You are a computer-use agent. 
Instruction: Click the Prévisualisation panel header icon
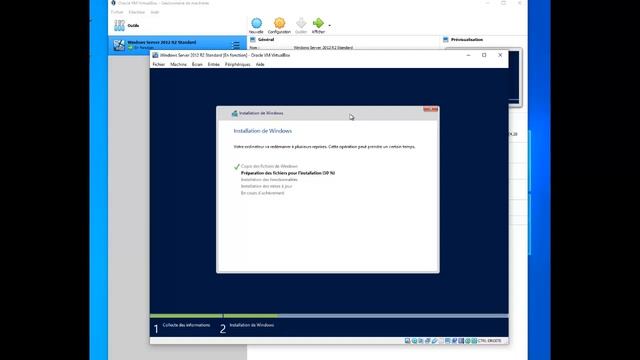pos(446,40)
